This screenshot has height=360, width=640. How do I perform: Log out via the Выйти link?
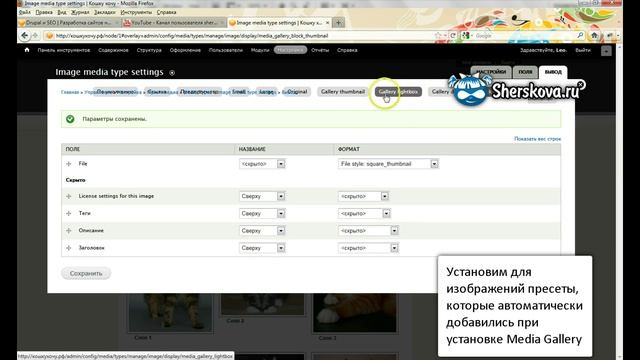583,50
